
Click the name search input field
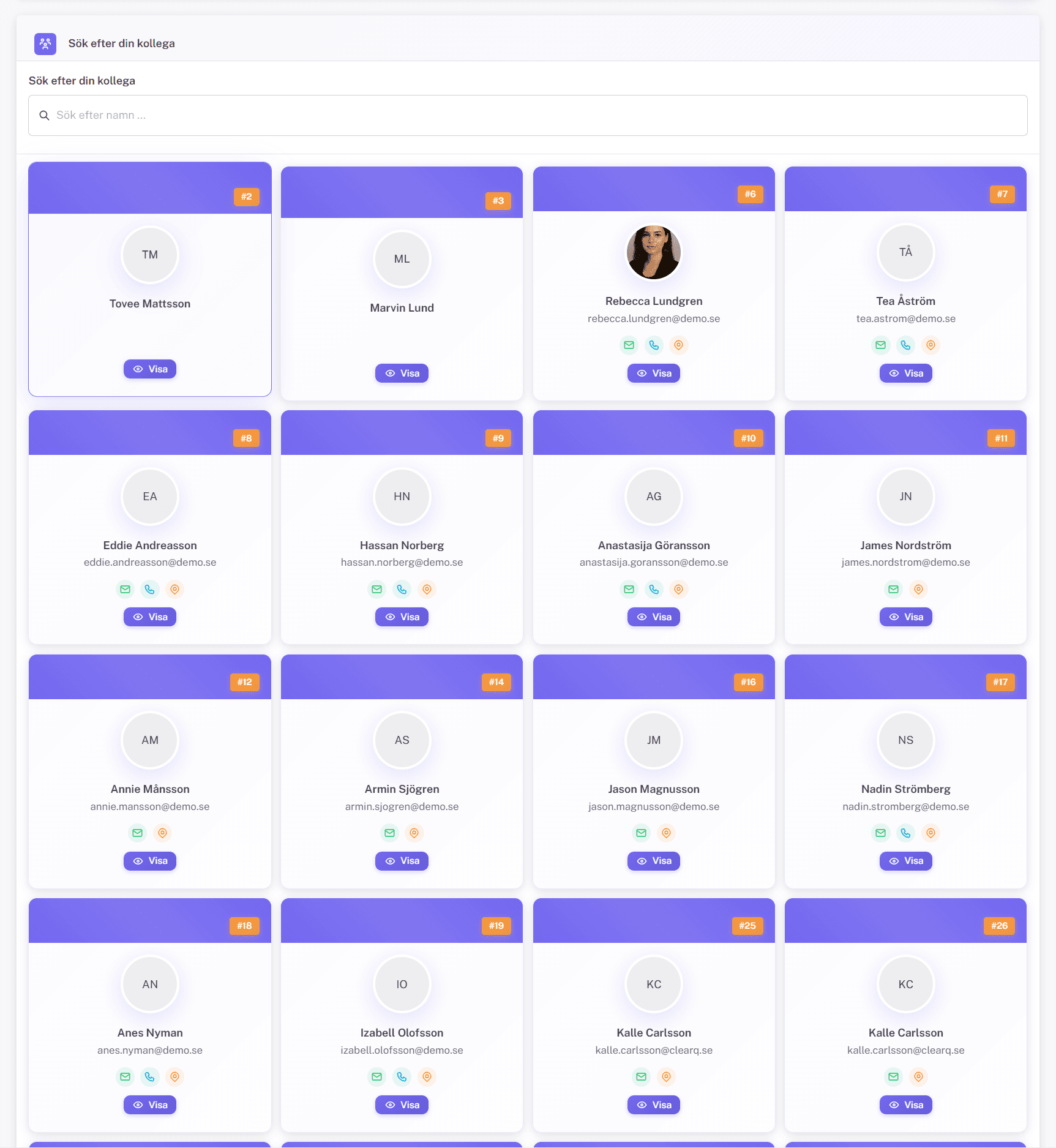(x=528, y=115)
